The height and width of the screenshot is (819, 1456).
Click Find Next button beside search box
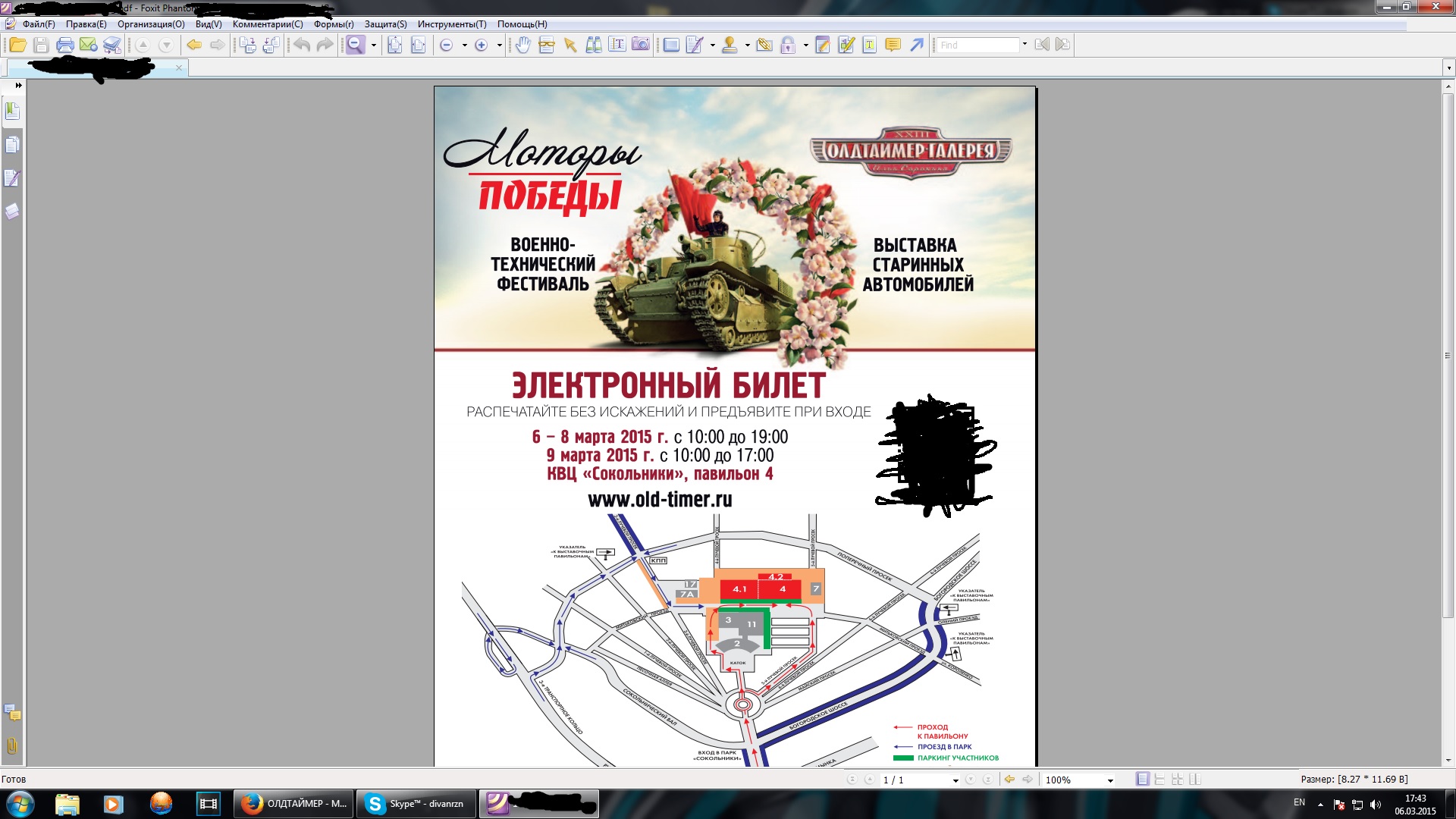(1062, 45)
